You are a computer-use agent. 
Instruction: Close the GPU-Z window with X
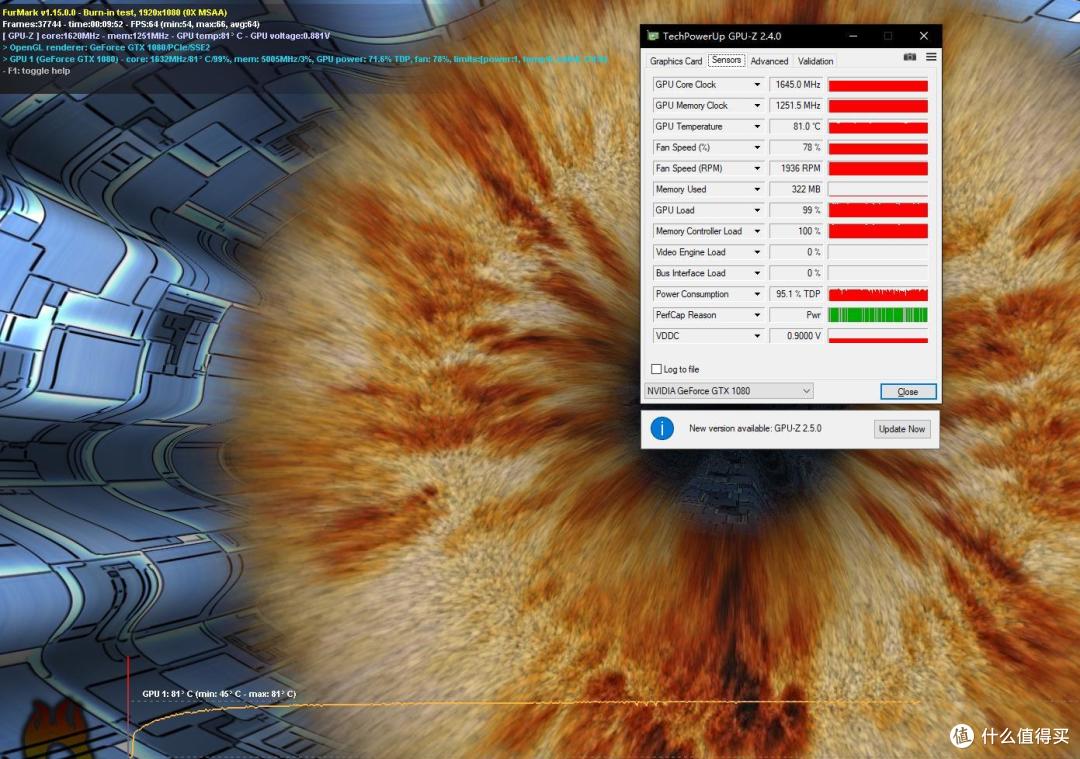pos(924,36)
